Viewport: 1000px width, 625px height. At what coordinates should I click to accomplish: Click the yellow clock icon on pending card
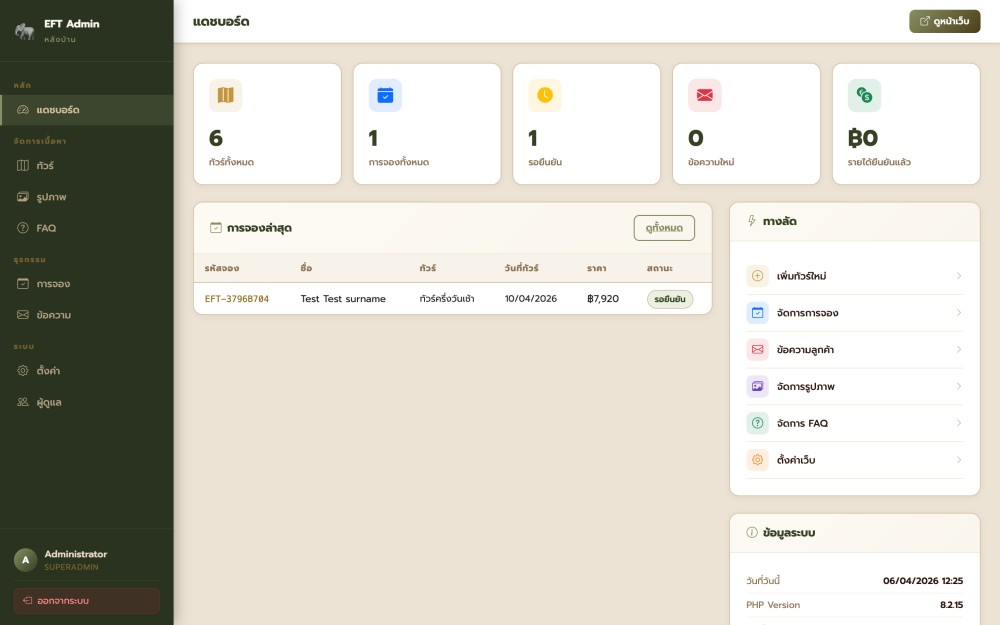[x=545, y=95]
